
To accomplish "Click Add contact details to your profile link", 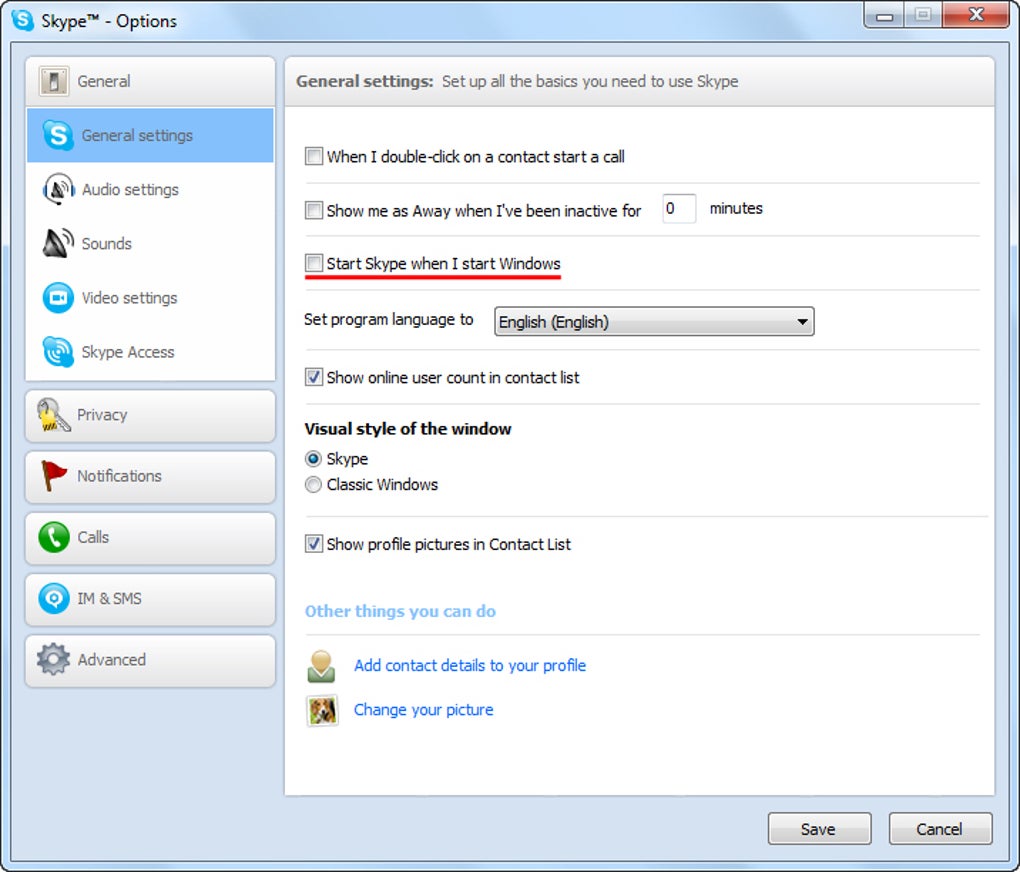I will click(x=470, y=666).
